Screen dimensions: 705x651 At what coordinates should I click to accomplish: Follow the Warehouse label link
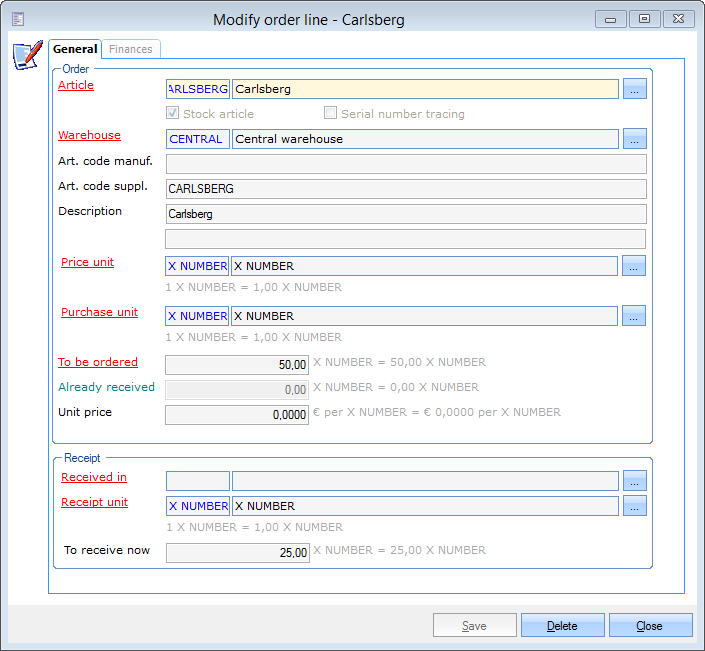89,136
